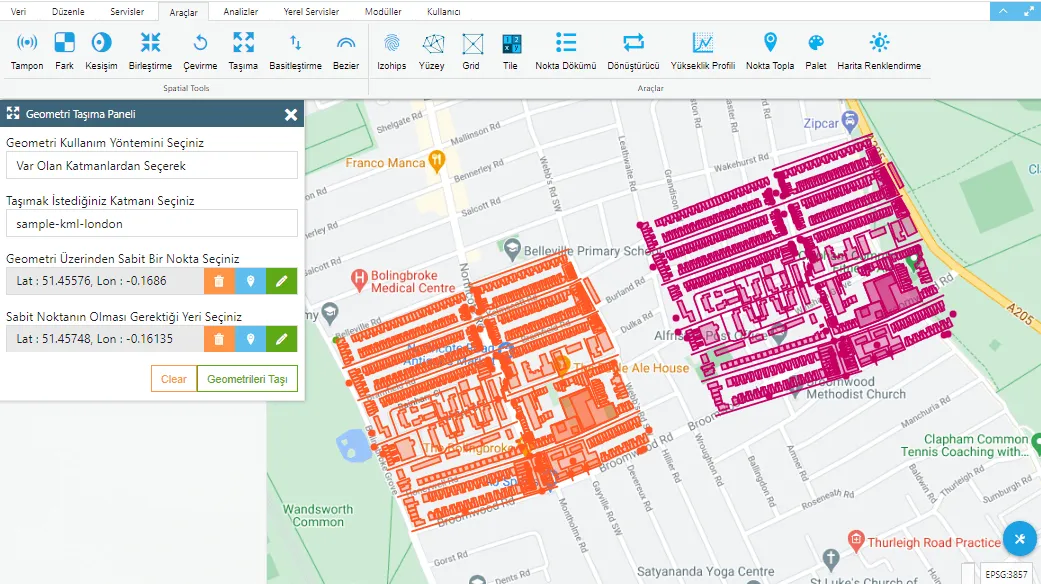1041x584 pixels.
Task: Open layer selection dropdown sample-kml-london
Action: pyautogui.click(x=152, y=224)
